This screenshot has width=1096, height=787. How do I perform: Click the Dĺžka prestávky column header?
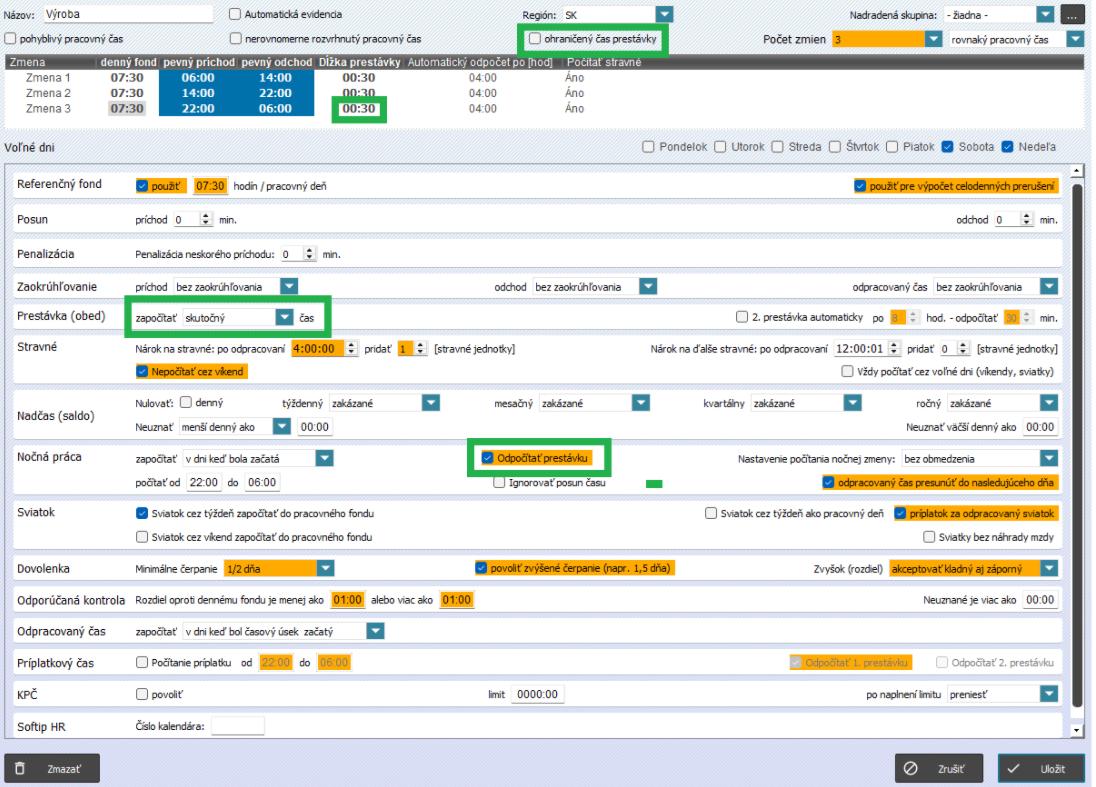pos(360,63)
